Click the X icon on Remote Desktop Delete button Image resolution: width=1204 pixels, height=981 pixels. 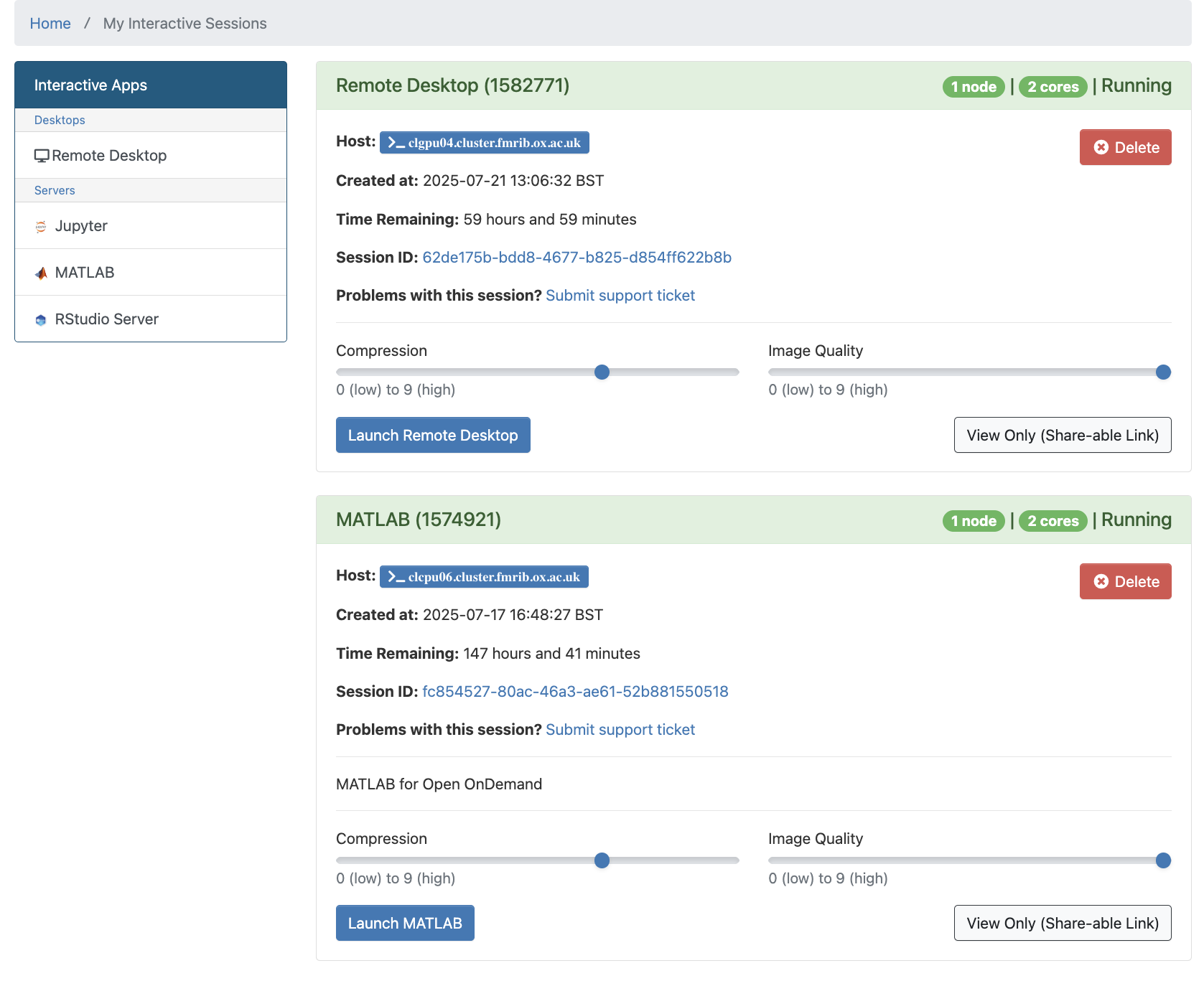1101,147
